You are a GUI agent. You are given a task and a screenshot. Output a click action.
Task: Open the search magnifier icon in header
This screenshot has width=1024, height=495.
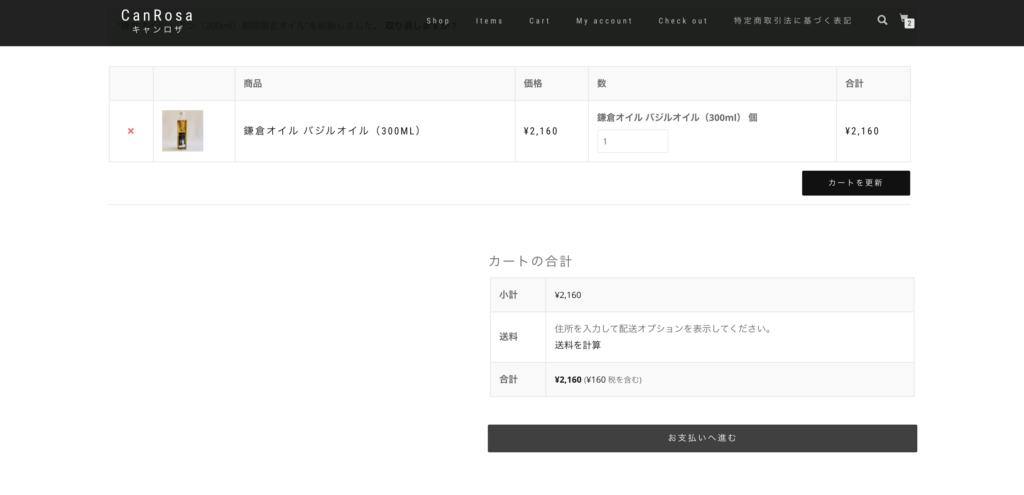coord(882,20)
